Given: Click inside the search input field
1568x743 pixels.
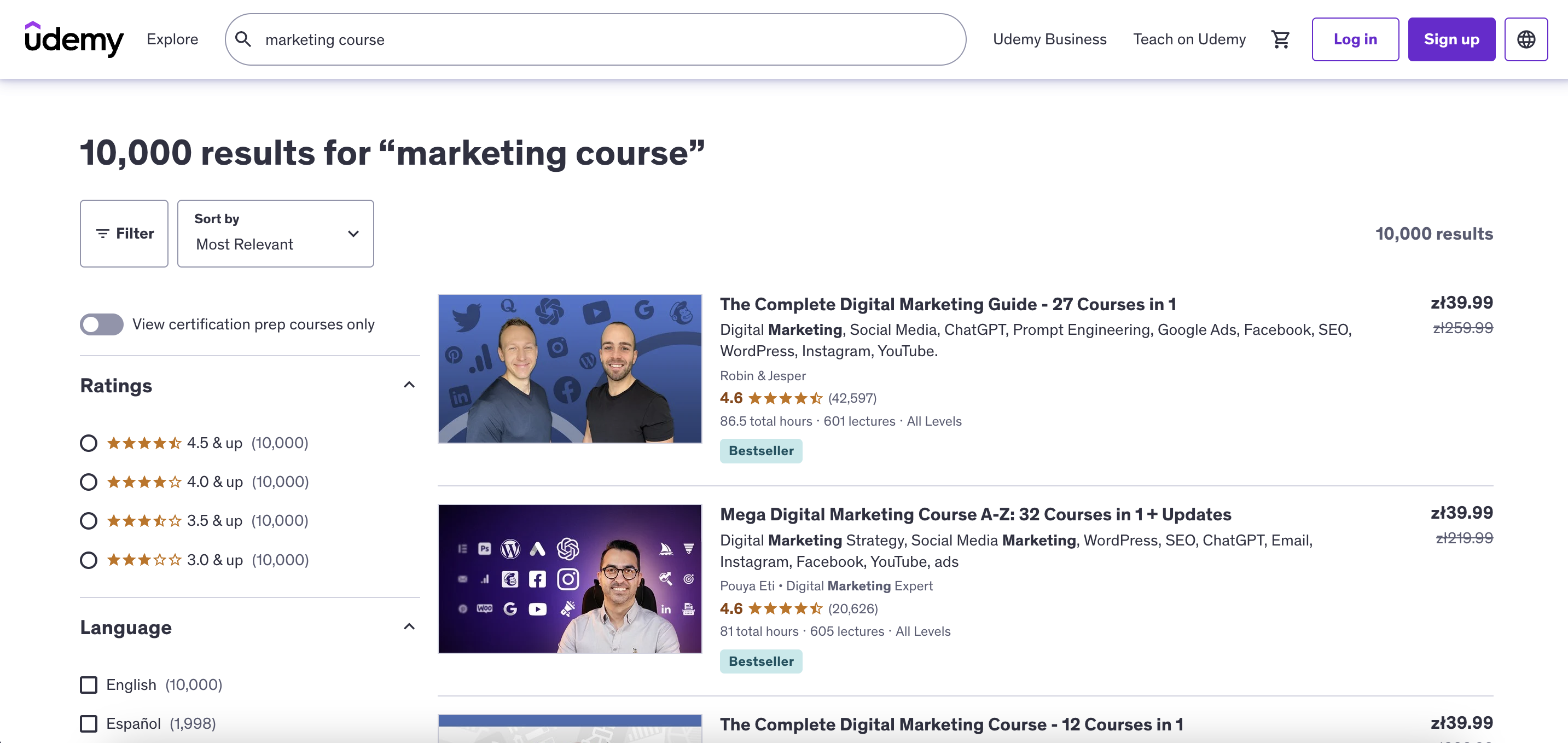Looking at the screenshot, I should pyautogui.click(x=548, y=39).
